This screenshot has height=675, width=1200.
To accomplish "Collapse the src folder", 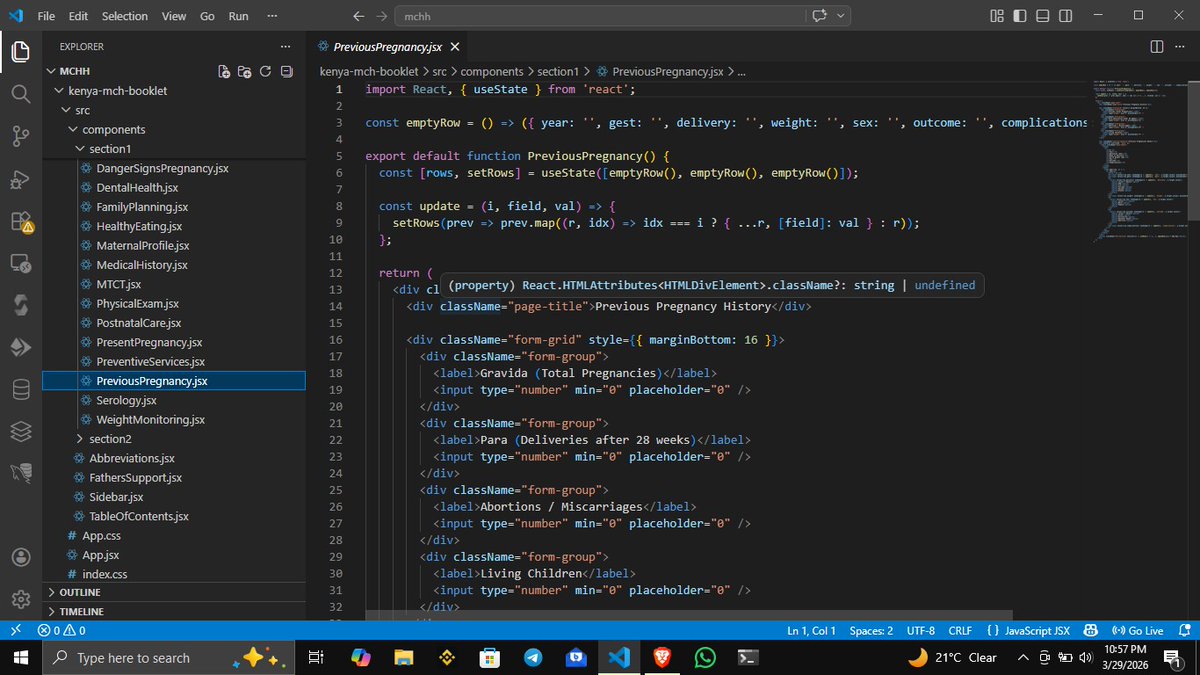I will [66, 110].
